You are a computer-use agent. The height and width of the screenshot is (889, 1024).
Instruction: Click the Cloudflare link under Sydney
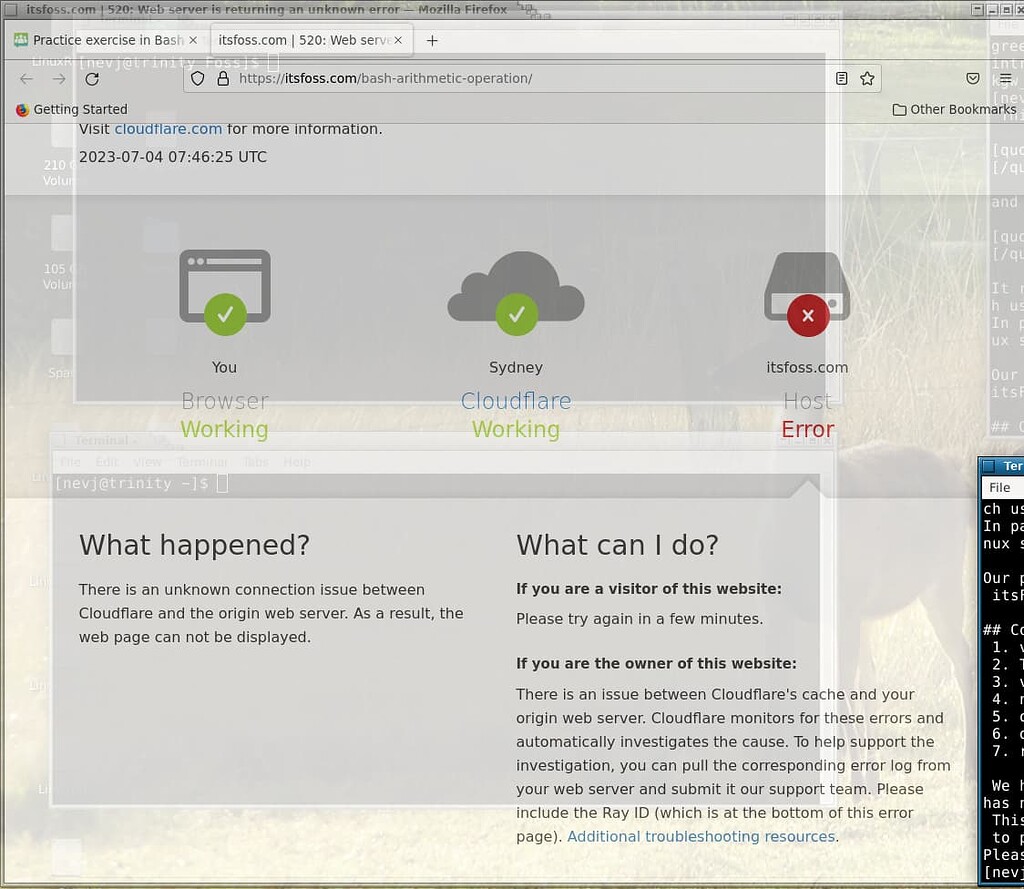tap(515, 400)
